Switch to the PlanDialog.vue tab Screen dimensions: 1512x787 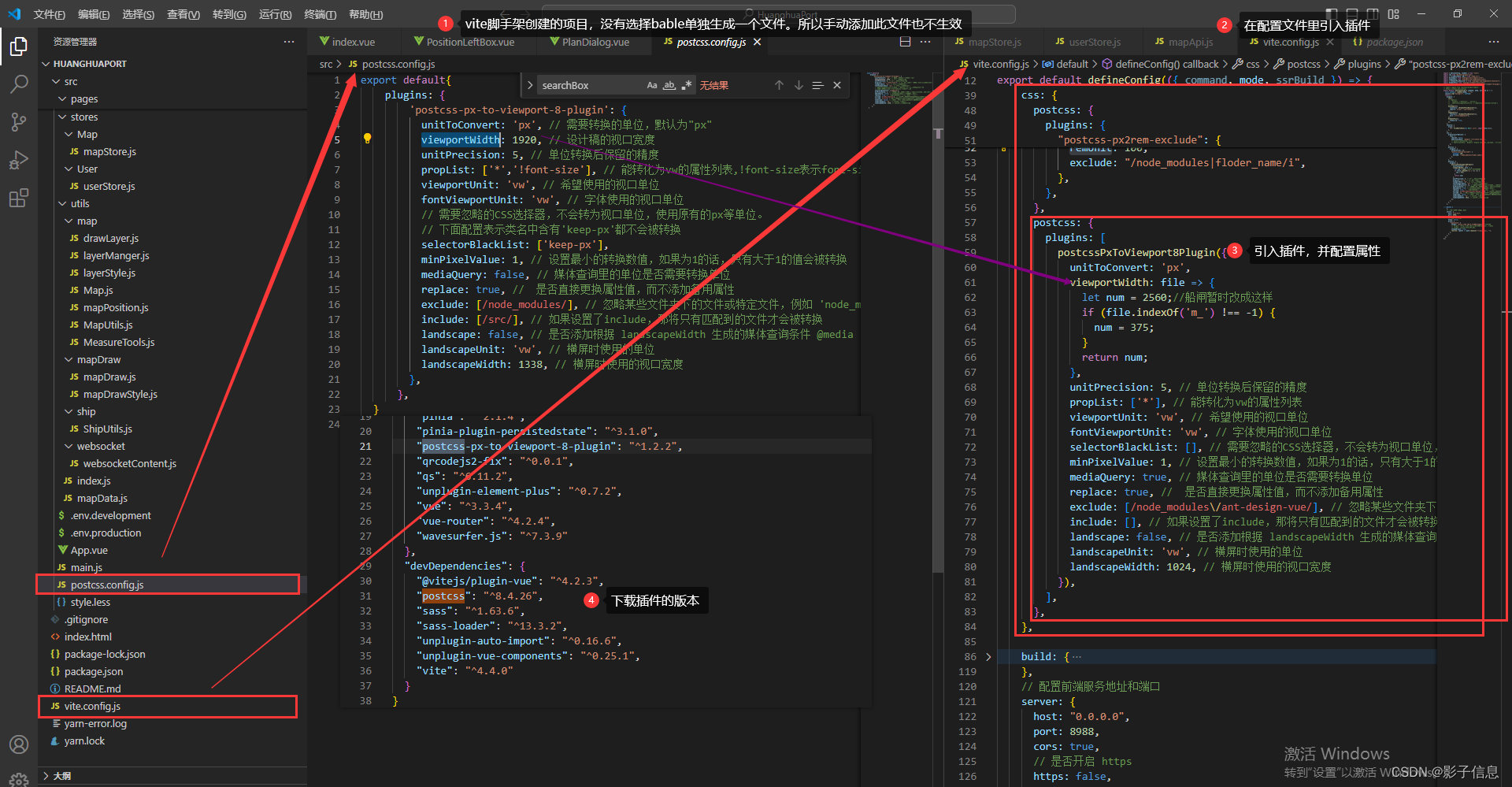(x=595, y=42)
